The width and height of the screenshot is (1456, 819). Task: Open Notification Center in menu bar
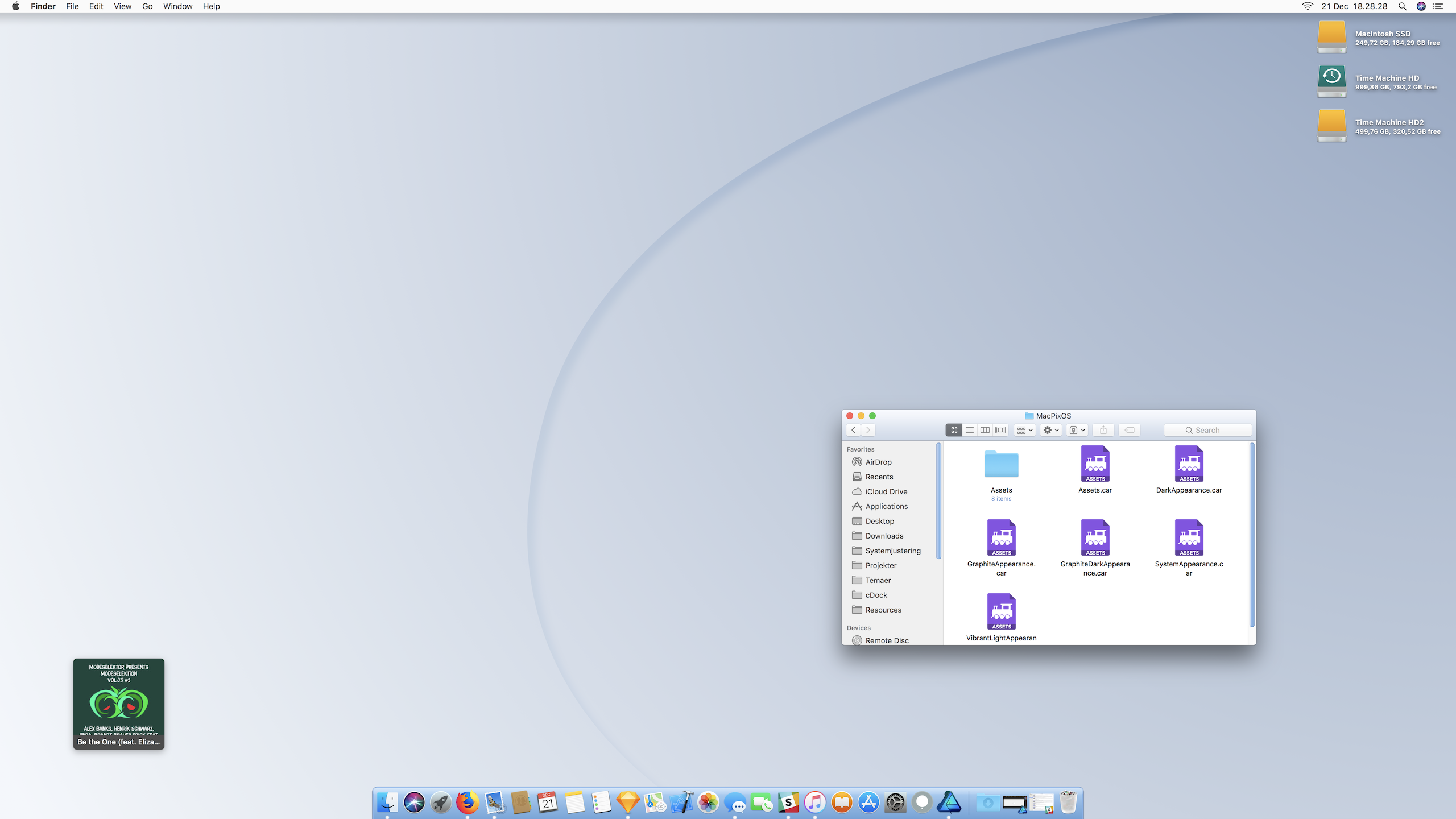tap(1438, 6)
